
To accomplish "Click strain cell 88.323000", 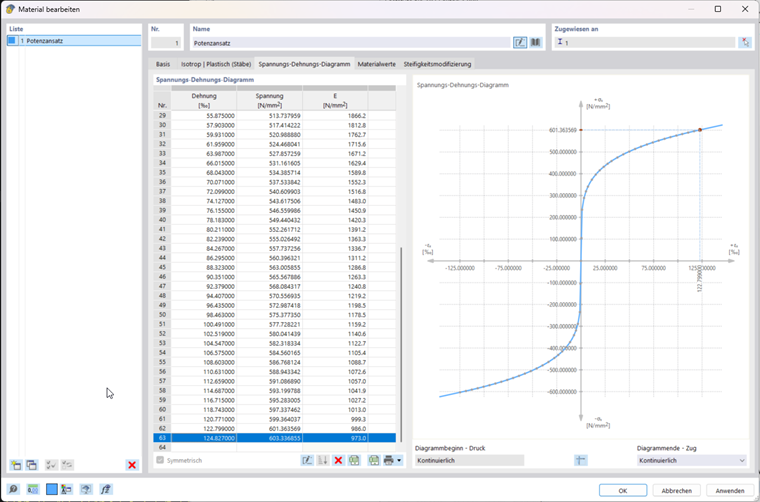I will tap(204, 267).
